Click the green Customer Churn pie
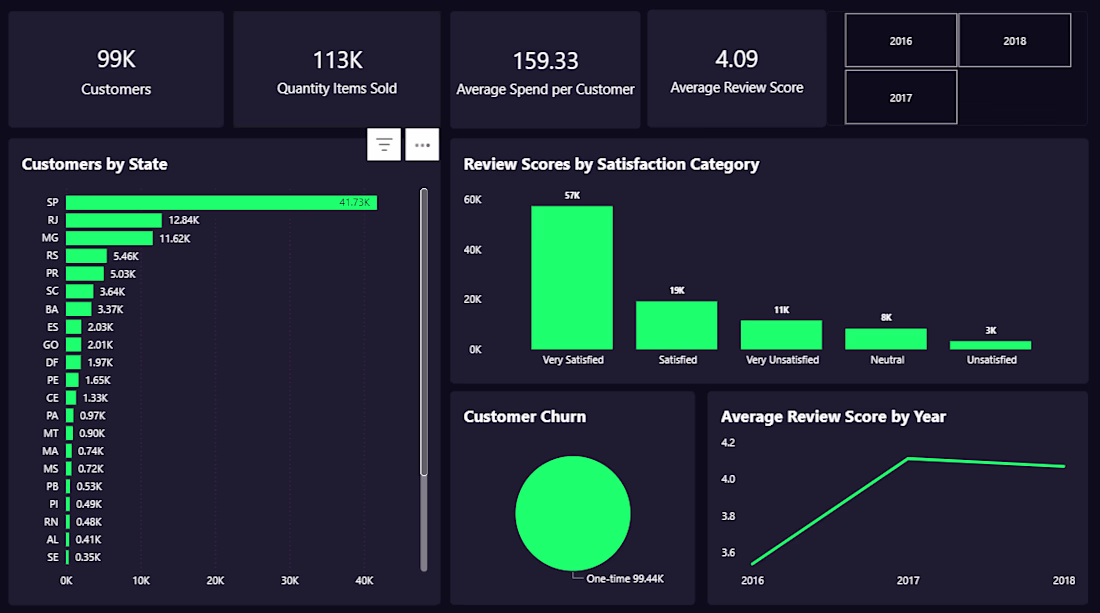Viewport: 1100px width, 613px height. pyautogui.click(x=572, y=513)
